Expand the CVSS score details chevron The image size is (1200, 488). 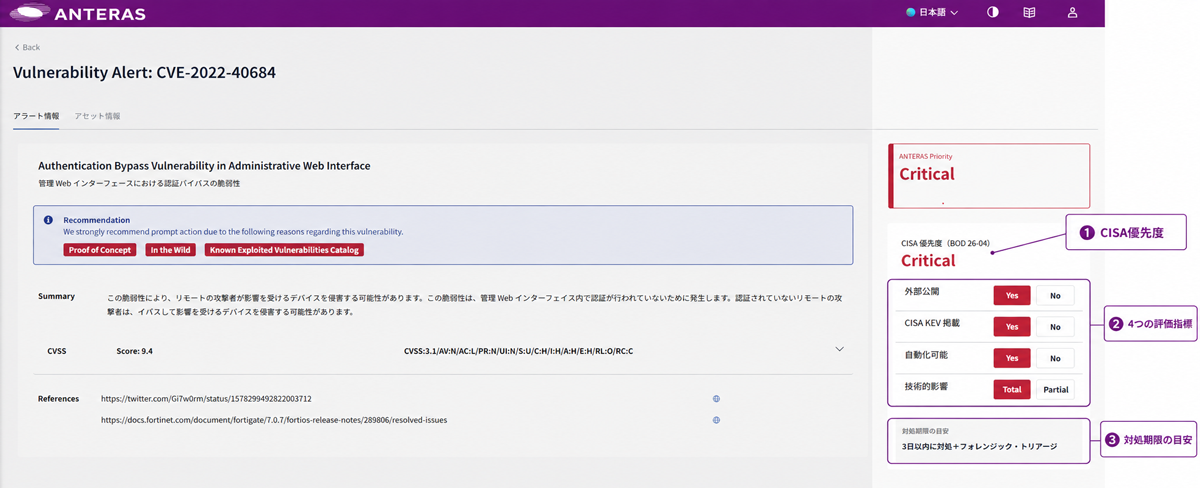pos(839,349)
